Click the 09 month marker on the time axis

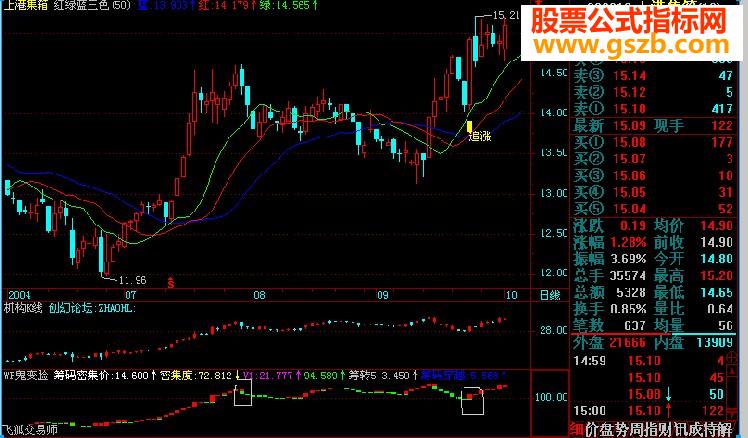tap(383, 295)
